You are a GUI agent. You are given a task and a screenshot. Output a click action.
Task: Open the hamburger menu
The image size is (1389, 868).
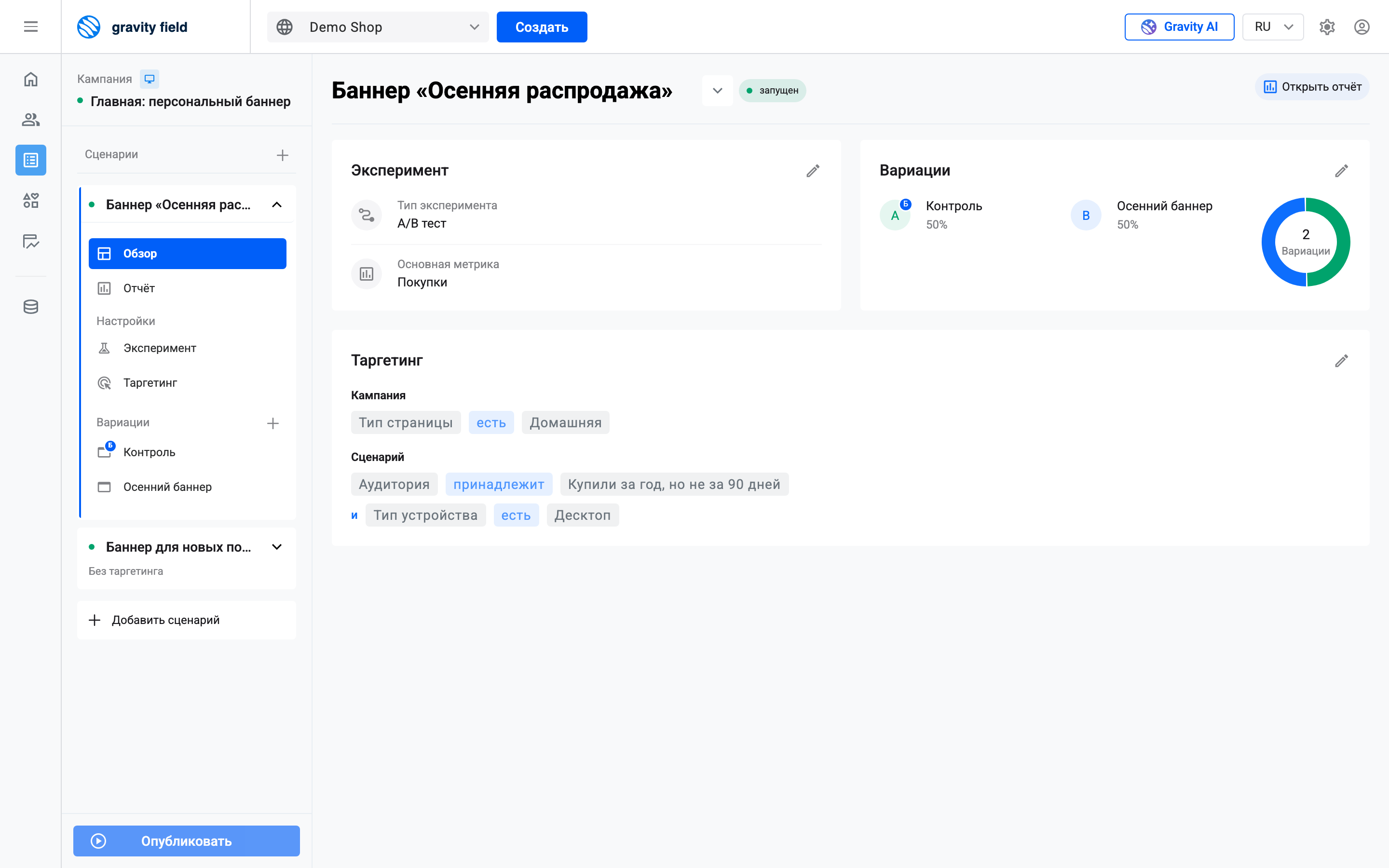(x=30, y=27)
